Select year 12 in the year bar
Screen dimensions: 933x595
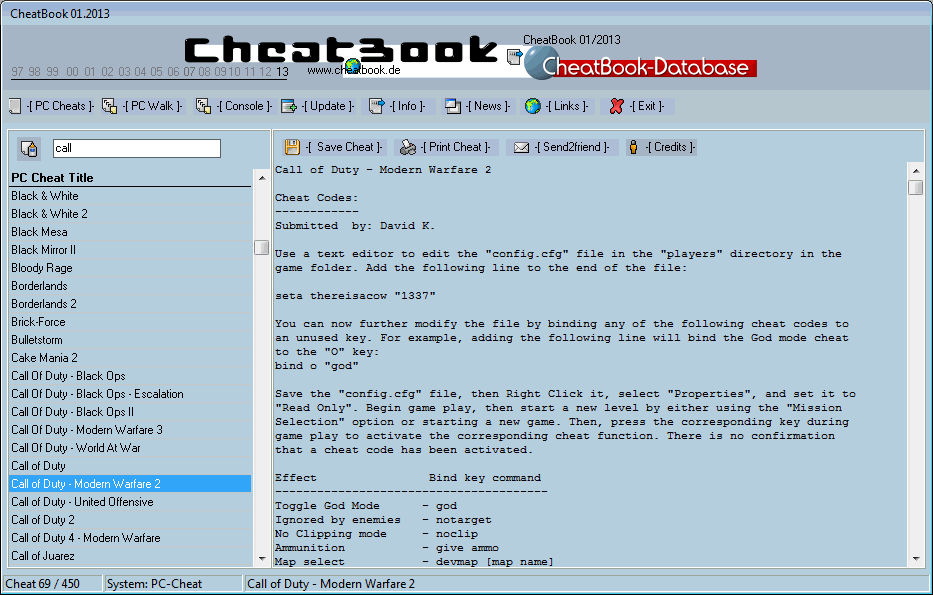[x=265, y=72]
